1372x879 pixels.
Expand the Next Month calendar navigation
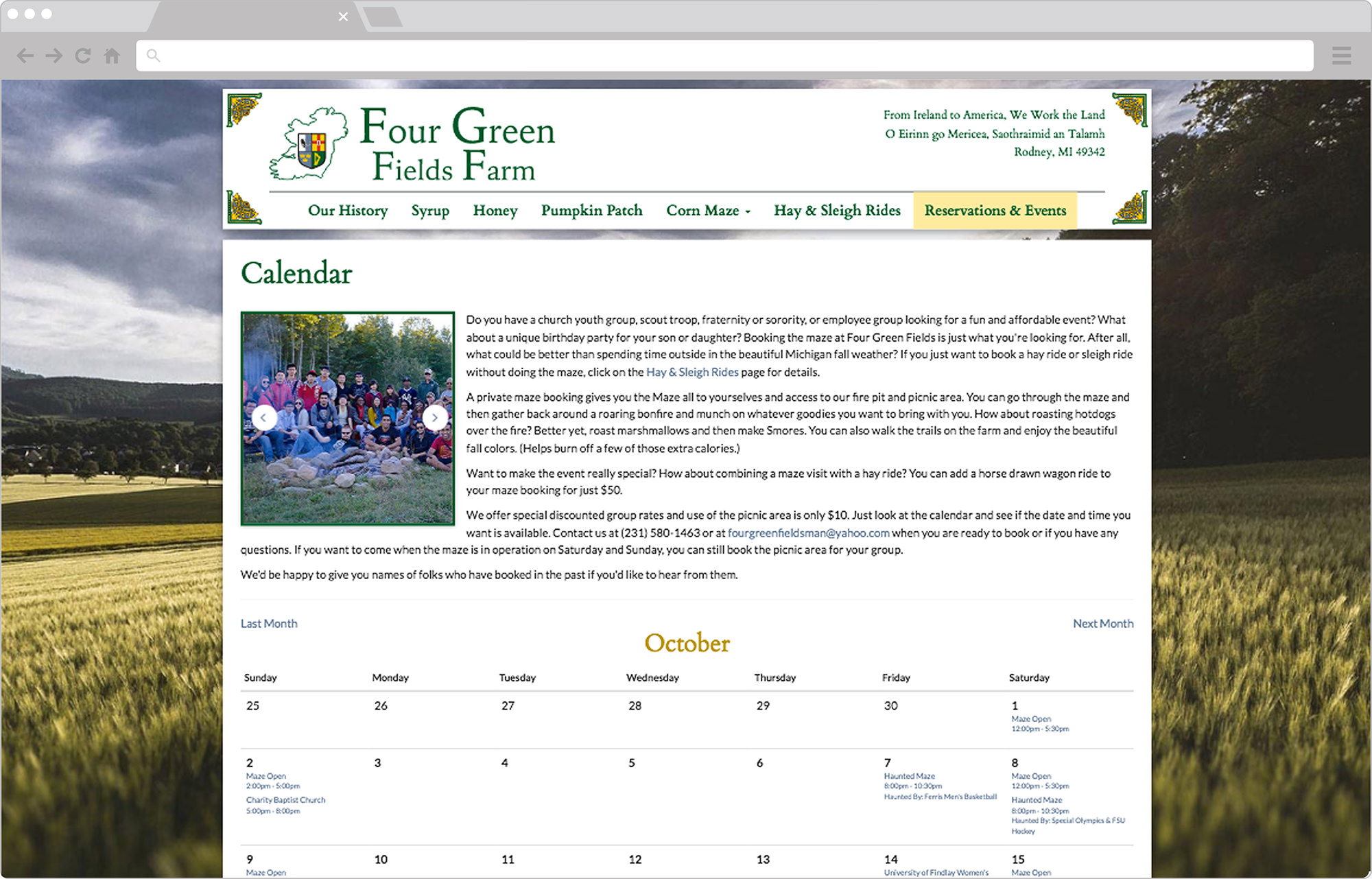(x=1102, y=623)
